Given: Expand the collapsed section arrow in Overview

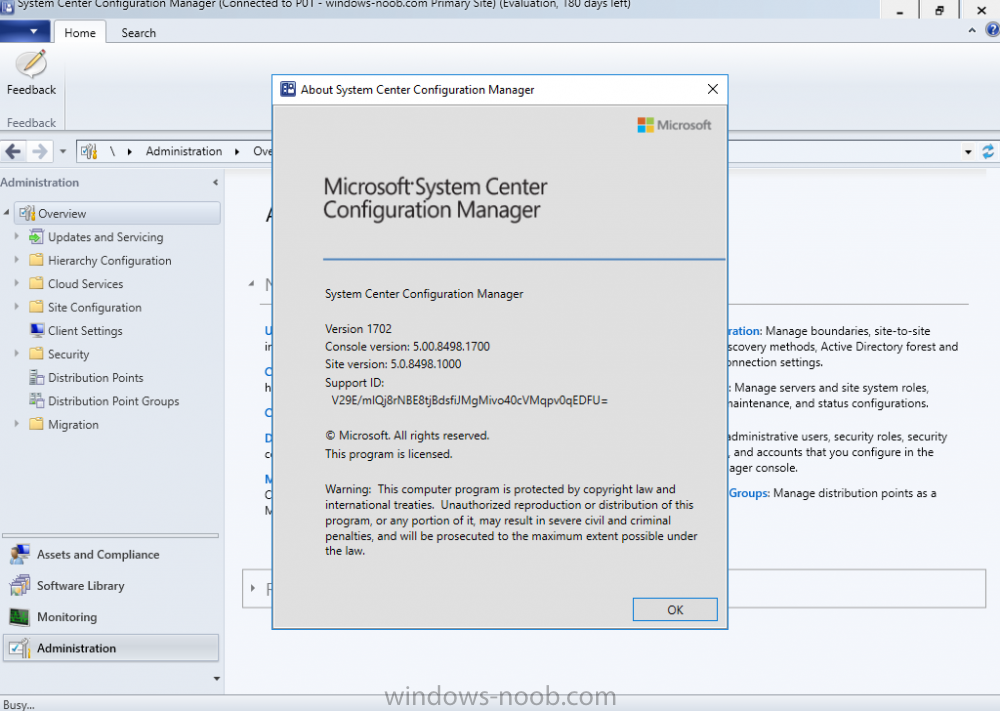Looking at the screenshot, I should tap(253, 588).
